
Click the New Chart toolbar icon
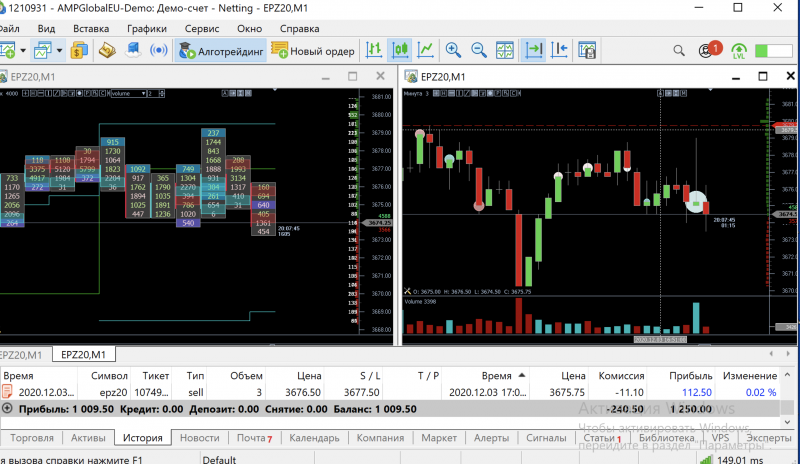pos(8,50)
